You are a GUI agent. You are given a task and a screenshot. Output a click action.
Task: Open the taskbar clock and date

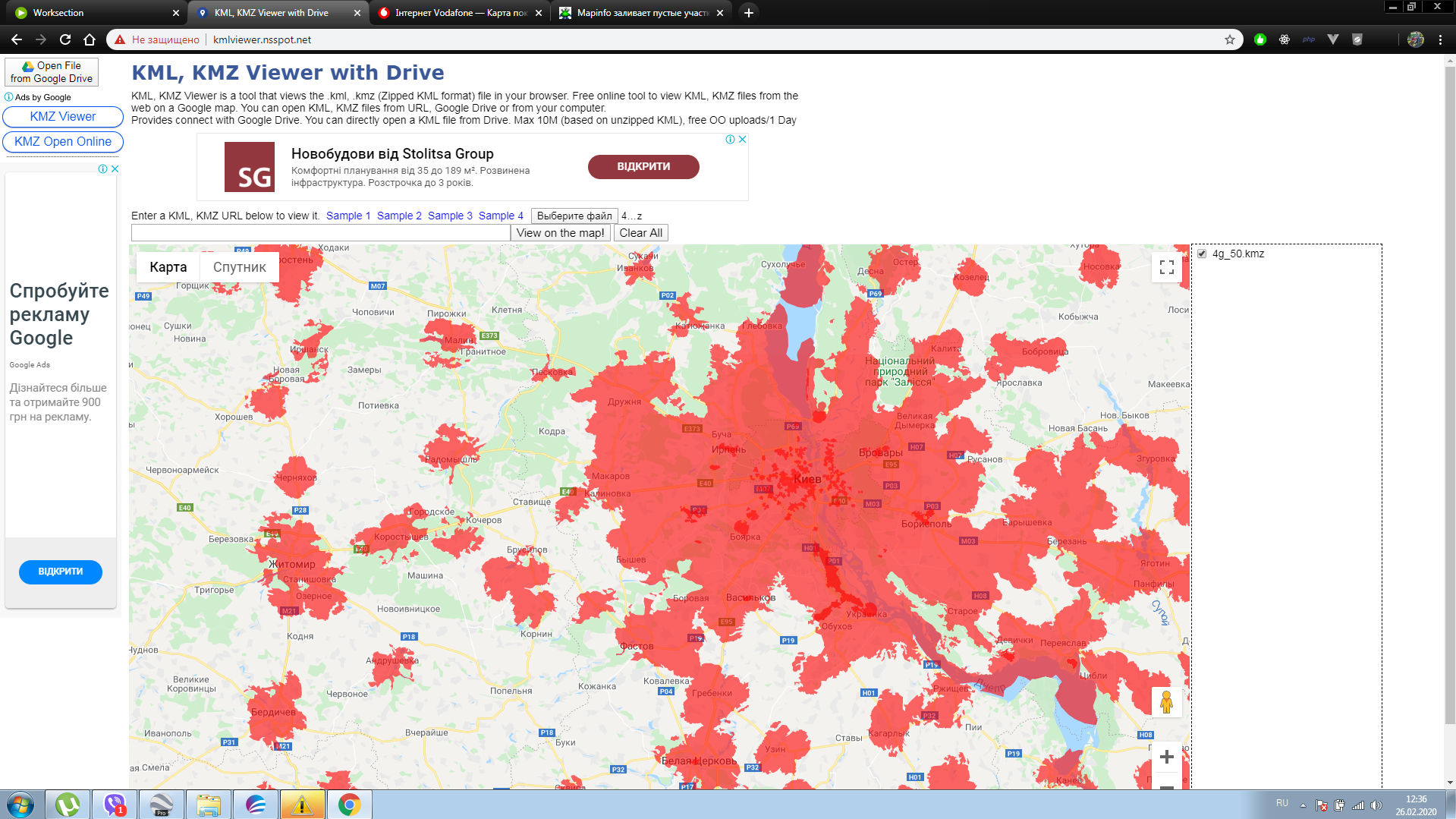(1416, 805)
